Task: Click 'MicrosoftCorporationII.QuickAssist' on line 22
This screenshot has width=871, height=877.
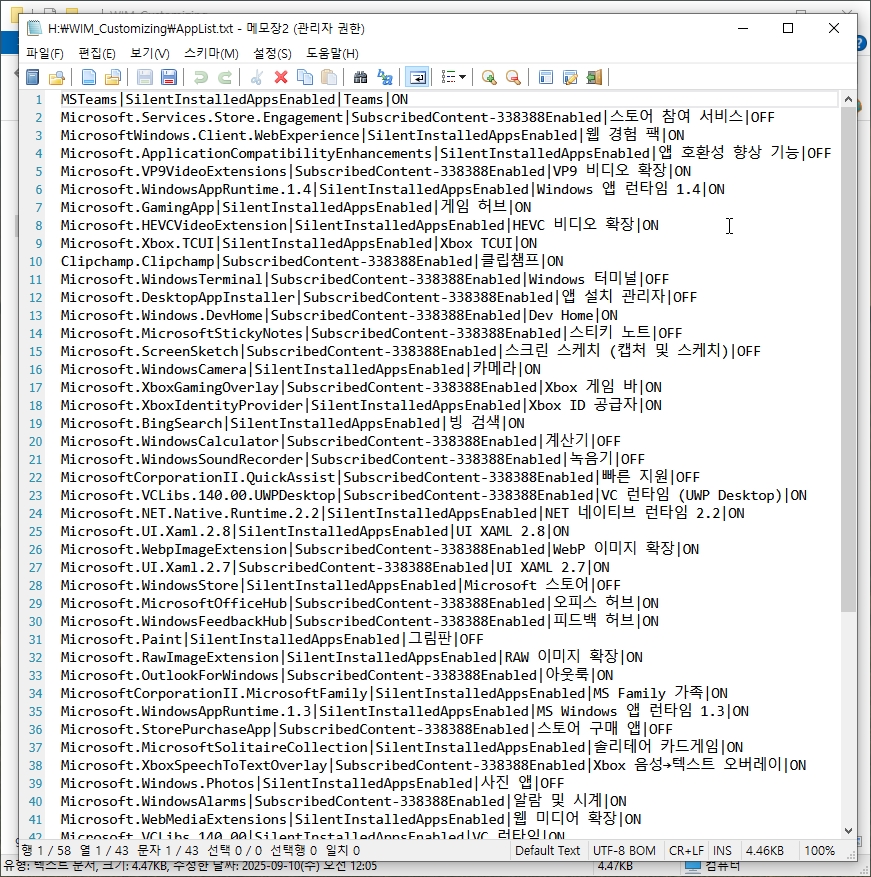Action: click(197, 477)
